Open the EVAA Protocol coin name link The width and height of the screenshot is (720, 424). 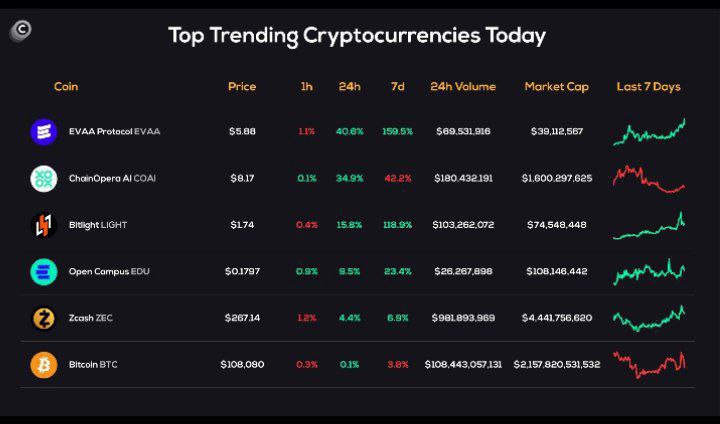(115, 131)
